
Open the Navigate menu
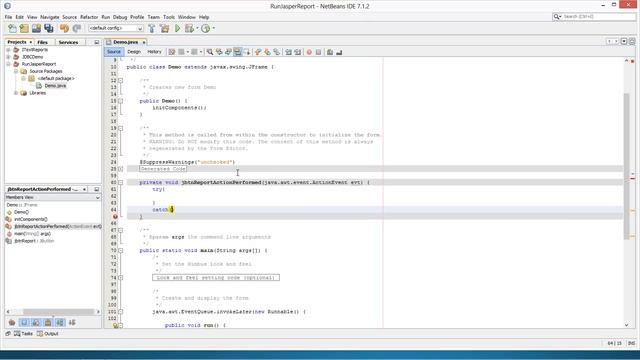pos(50,17)
